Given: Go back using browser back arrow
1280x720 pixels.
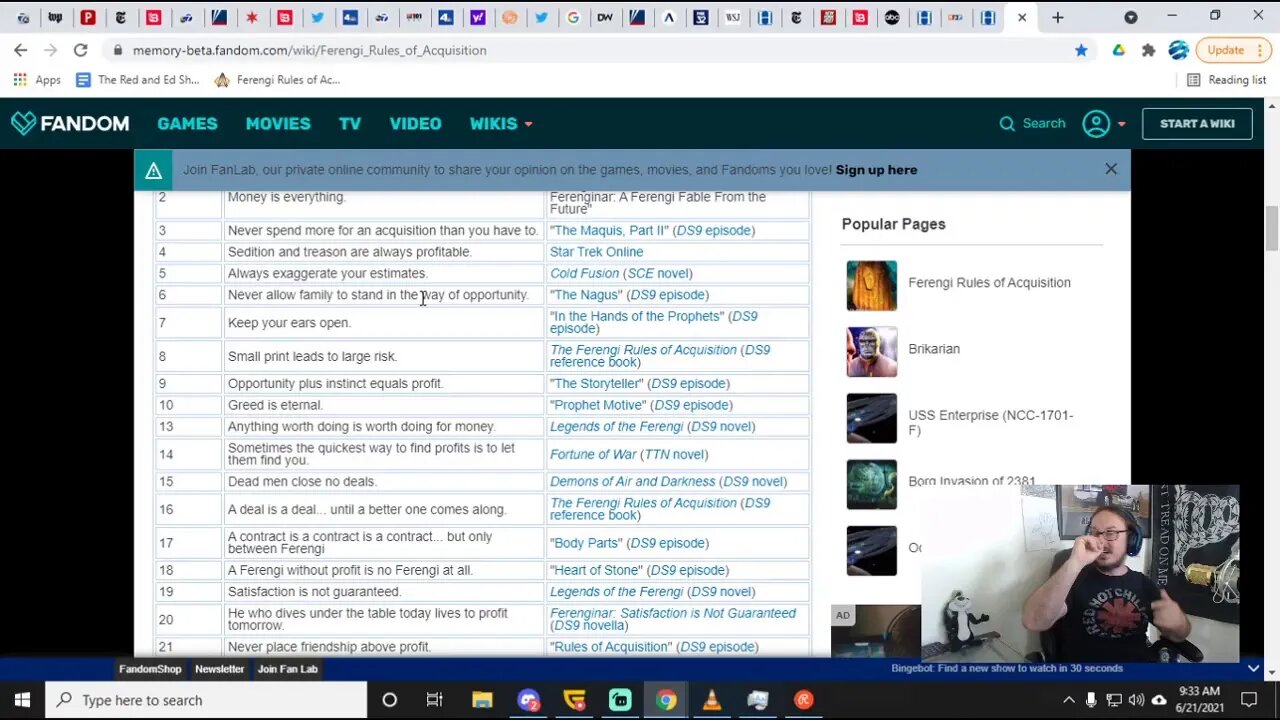Looking at the screenshot, I should pos(21,50).
